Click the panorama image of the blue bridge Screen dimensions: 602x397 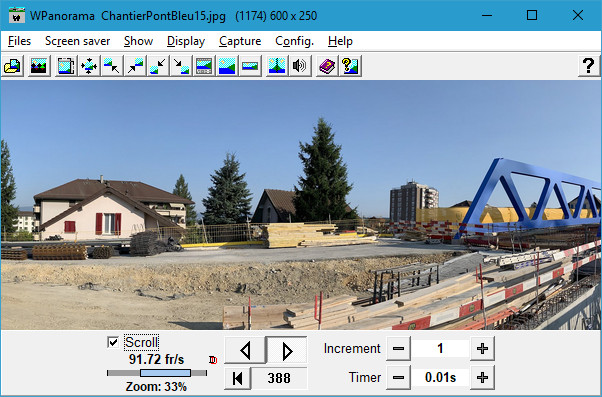point(301,205)
